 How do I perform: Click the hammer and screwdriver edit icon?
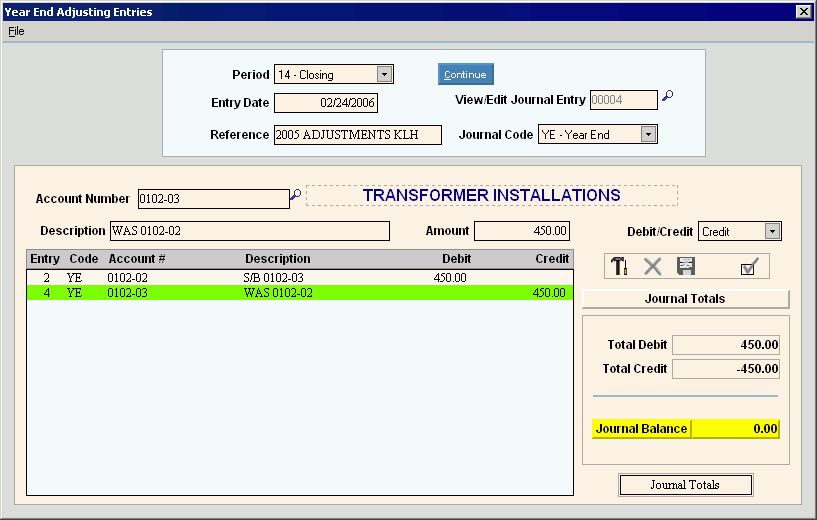[x=619, y=266]
